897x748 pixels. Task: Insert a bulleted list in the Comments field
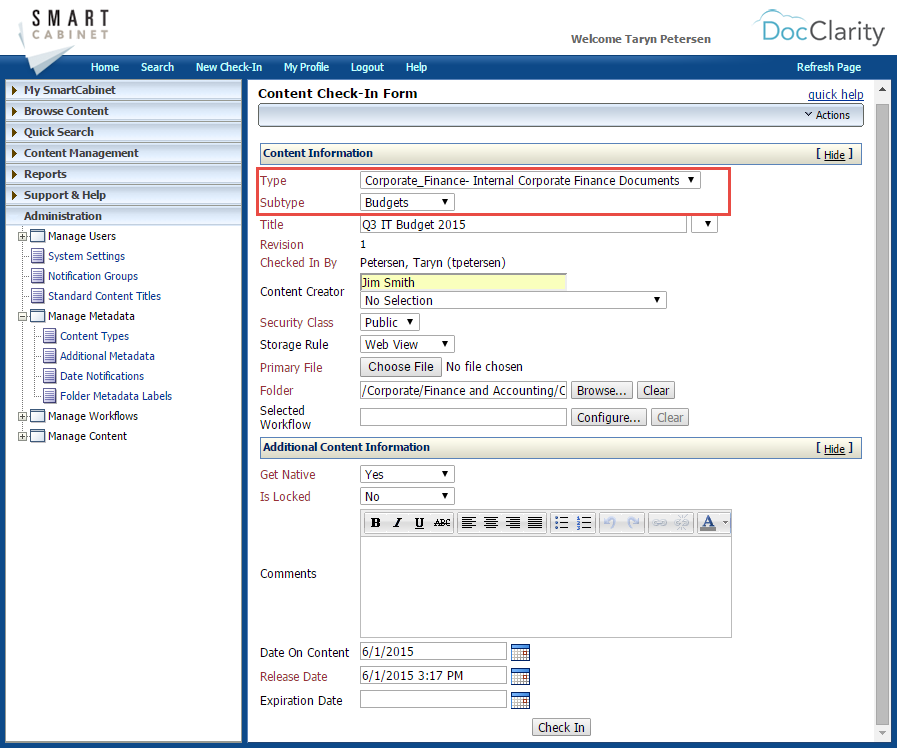point(562,522)
